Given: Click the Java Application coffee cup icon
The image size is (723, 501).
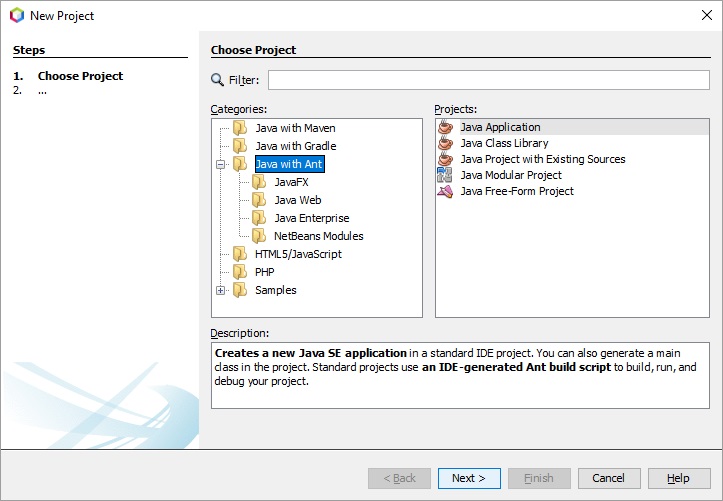Looking at the screenshot, I should click(445, 127).
